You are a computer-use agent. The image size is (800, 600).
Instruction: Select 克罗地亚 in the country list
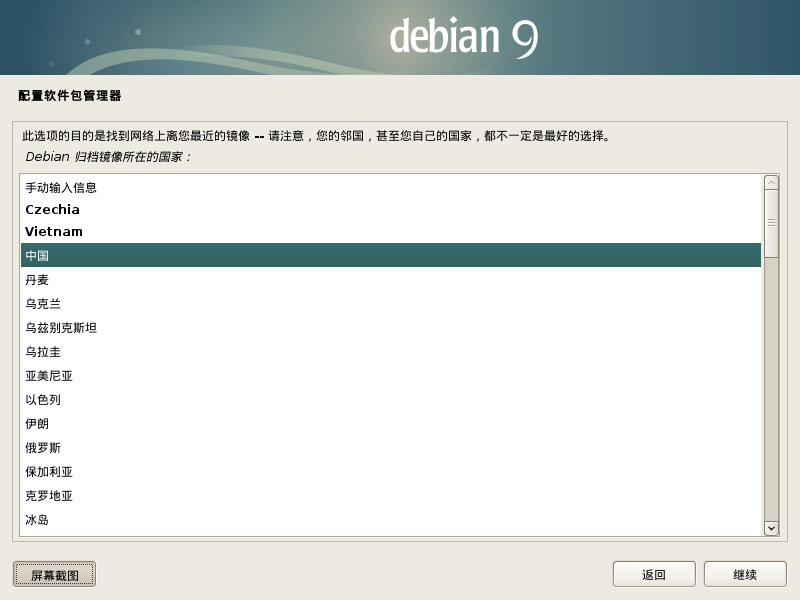391,495
